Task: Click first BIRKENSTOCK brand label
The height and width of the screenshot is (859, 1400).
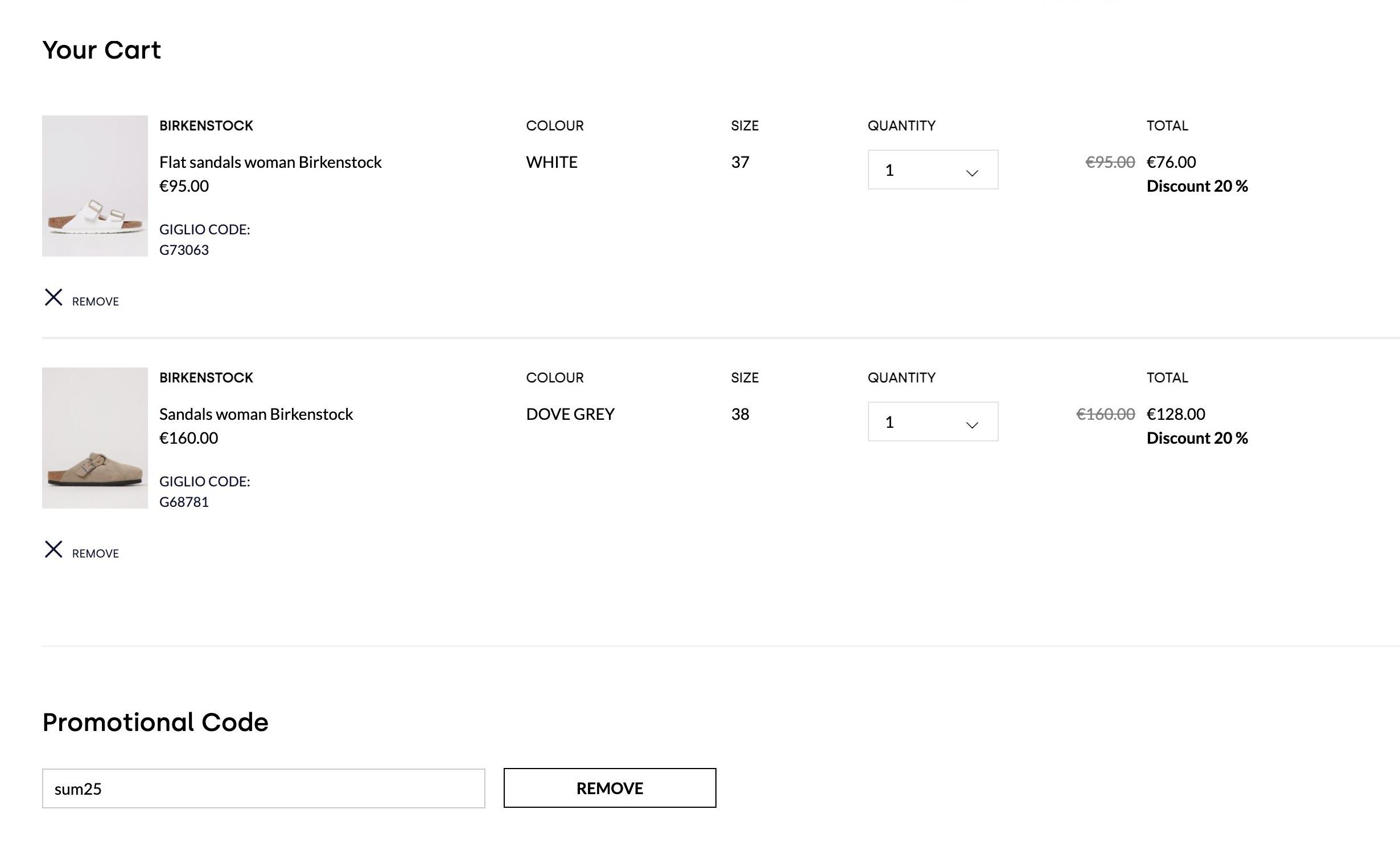Action: (x=206, y=126)
